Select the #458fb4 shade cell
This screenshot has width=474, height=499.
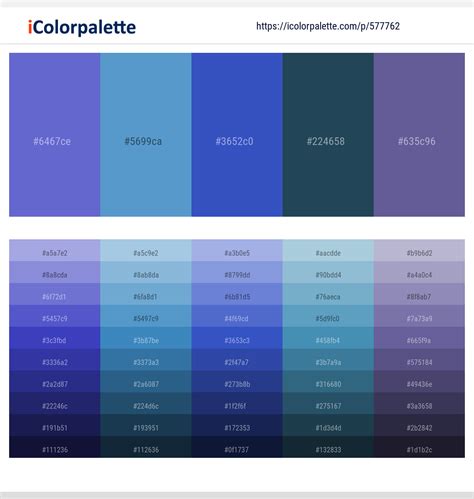(328, 338)
